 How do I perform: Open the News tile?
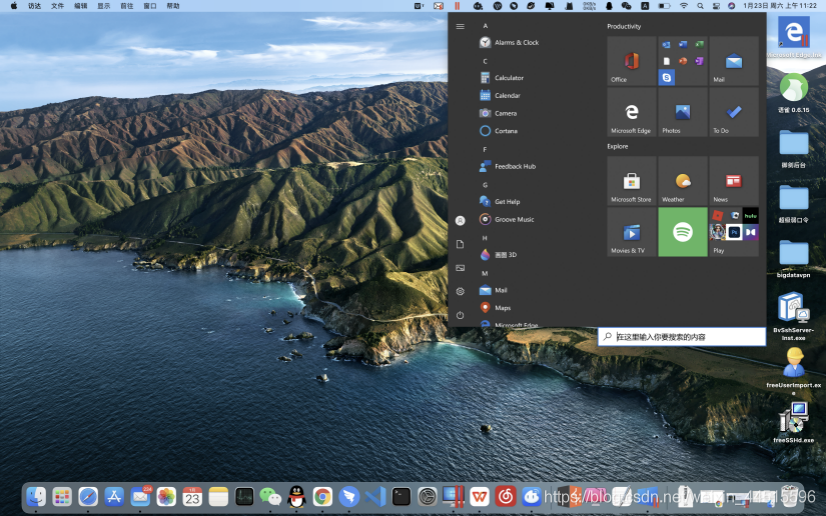734,181
